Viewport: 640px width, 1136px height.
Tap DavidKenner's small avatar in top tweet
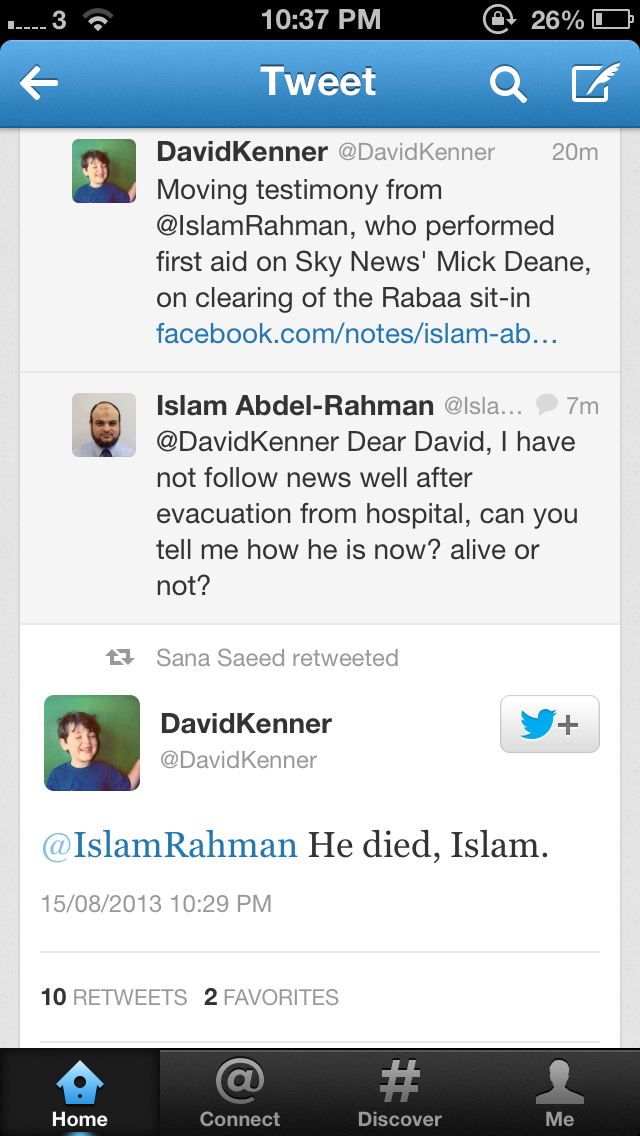tap(104, 171)
